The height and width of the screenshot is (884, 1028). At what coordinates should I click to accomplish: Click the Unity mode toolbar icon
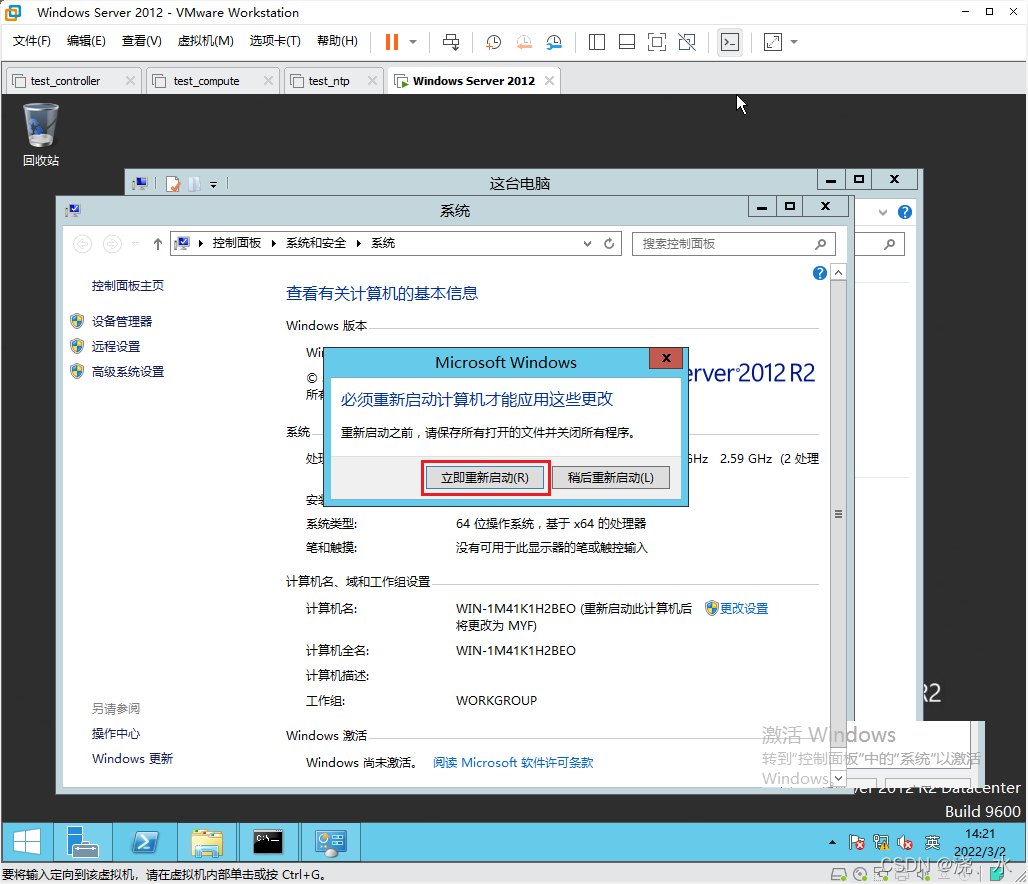[x=687, y=42]
